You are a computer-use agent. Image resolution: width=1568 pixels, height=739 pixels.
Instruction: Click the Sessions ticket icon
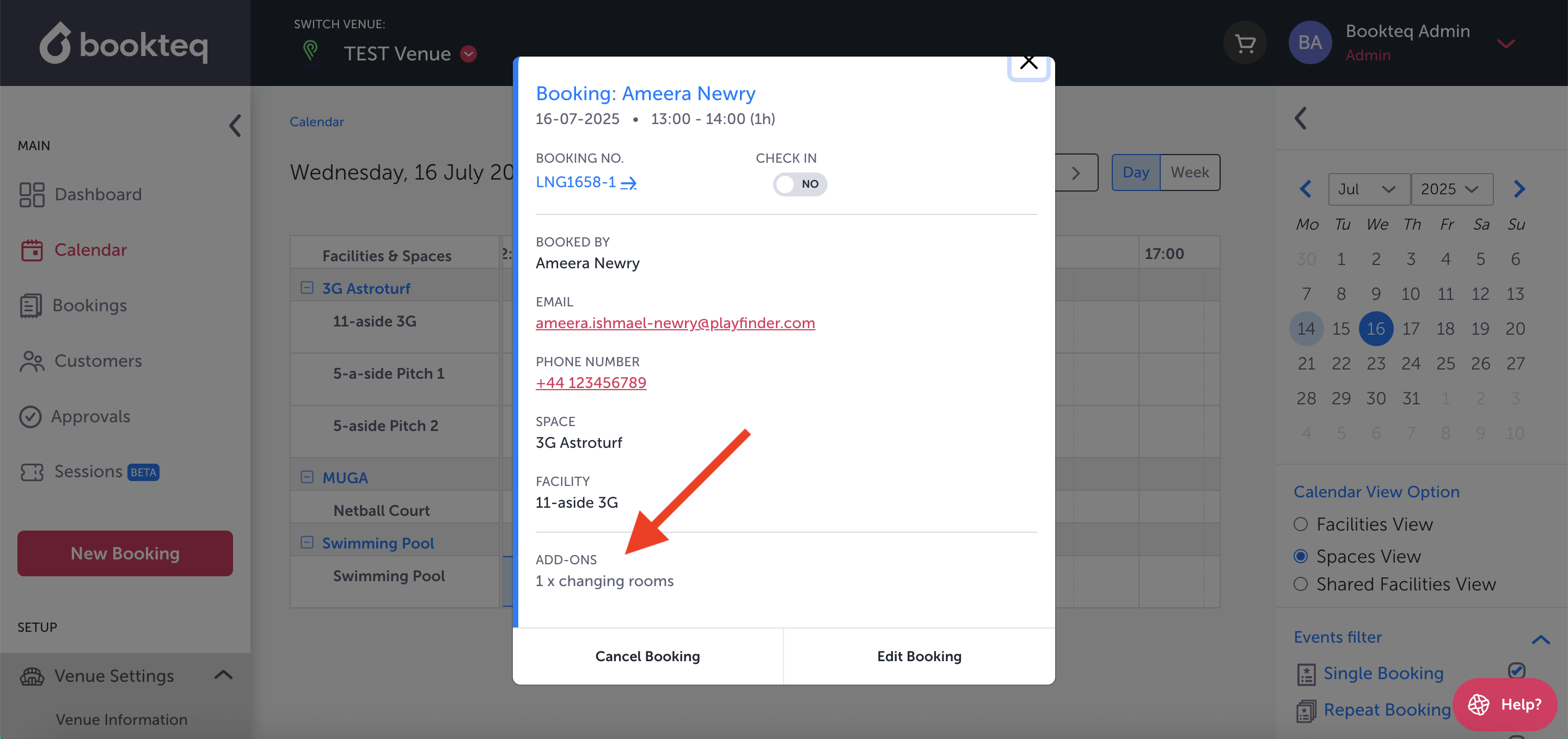(32, 472)
